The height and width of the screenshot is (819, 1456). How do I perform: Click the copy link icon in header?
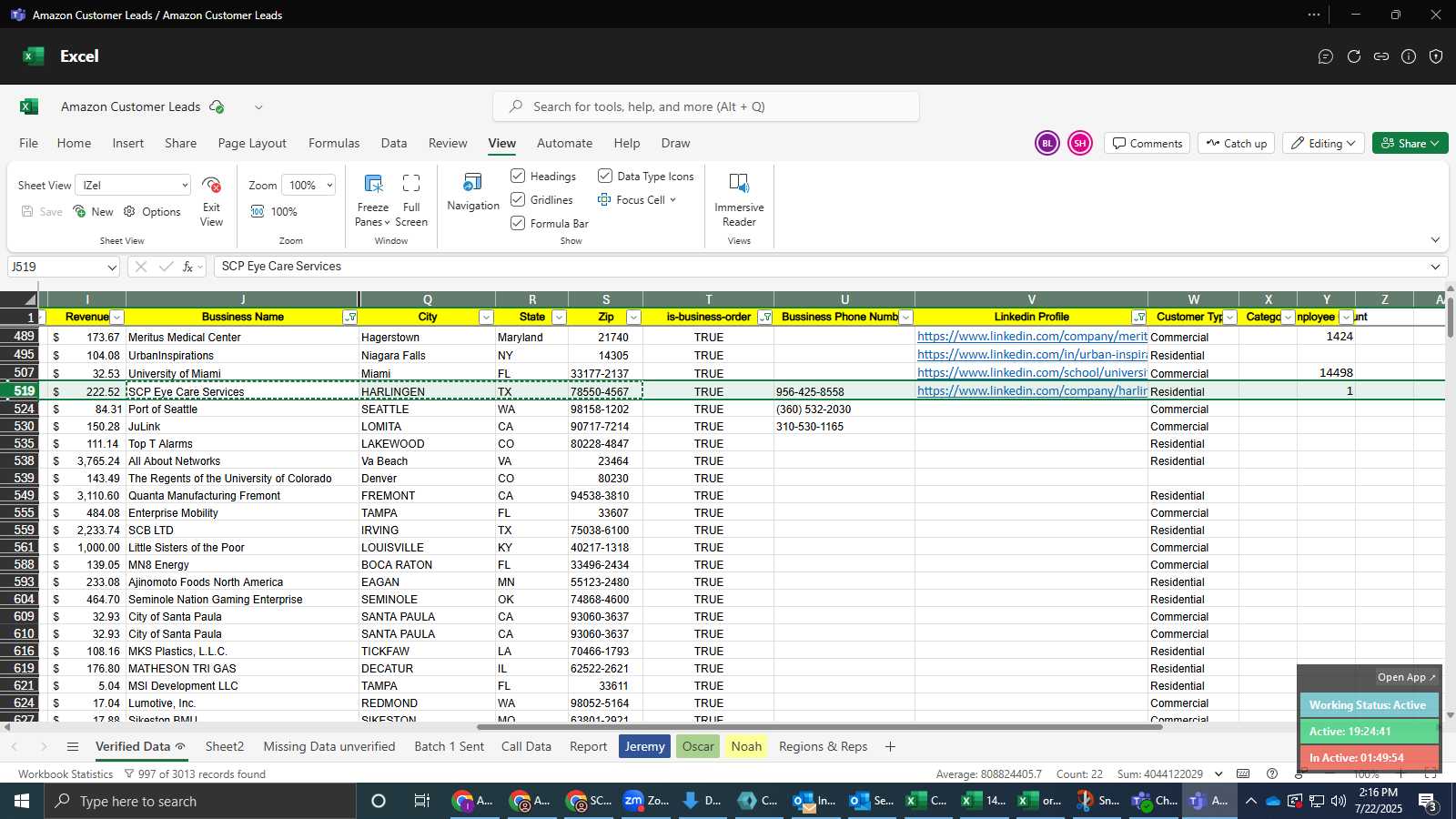pos(1381,56)
